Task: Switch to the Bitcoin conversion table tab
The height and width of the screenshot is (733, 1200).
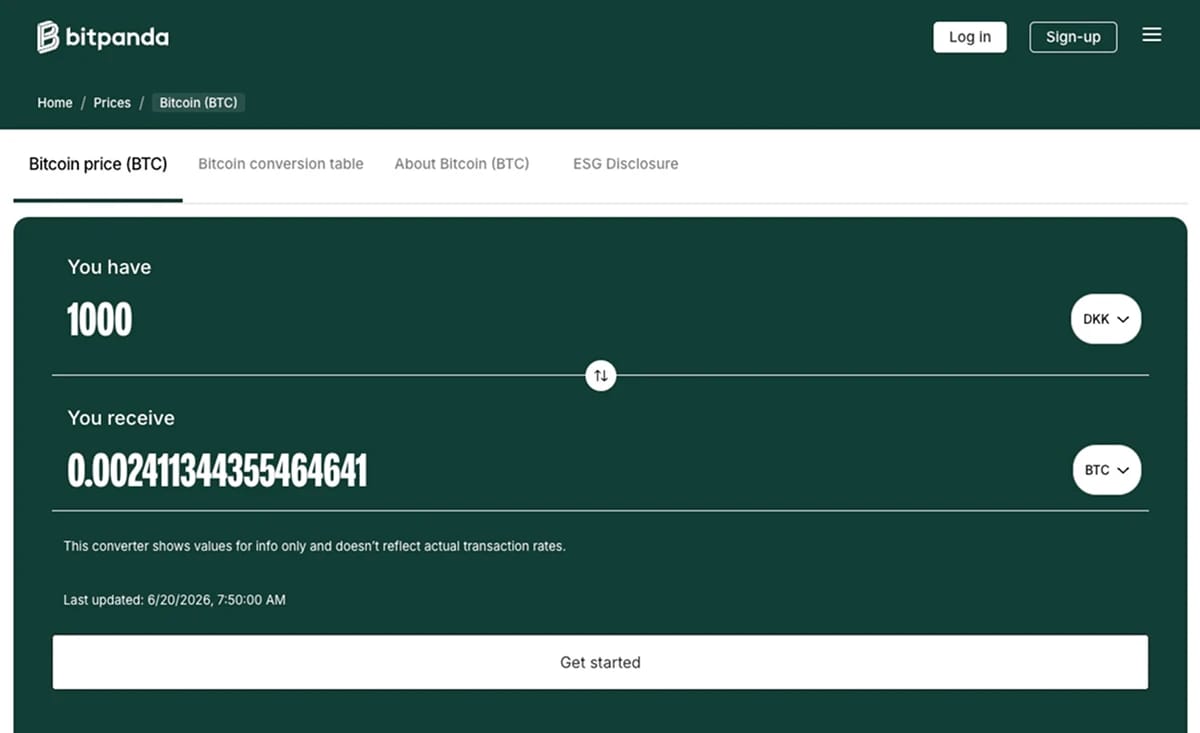Action: pyautogui.click(x=281, y=164)
